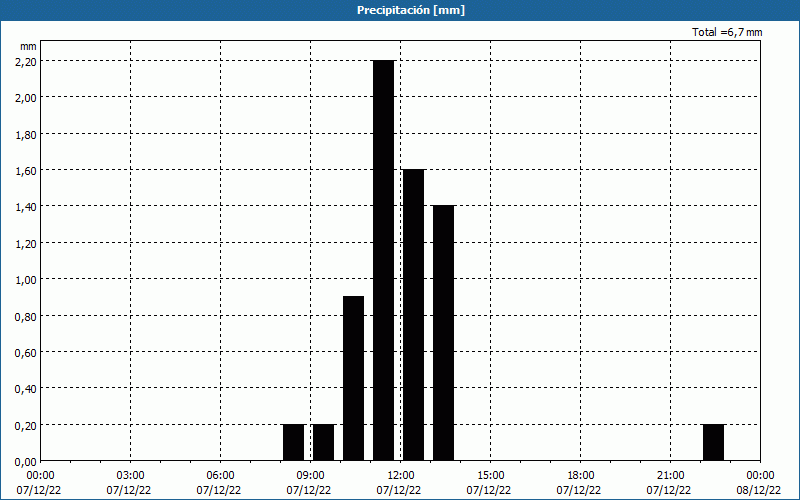Select the 0,20 y-axis value
Viewport: 800px width, 500px height.
pos(26,426)
